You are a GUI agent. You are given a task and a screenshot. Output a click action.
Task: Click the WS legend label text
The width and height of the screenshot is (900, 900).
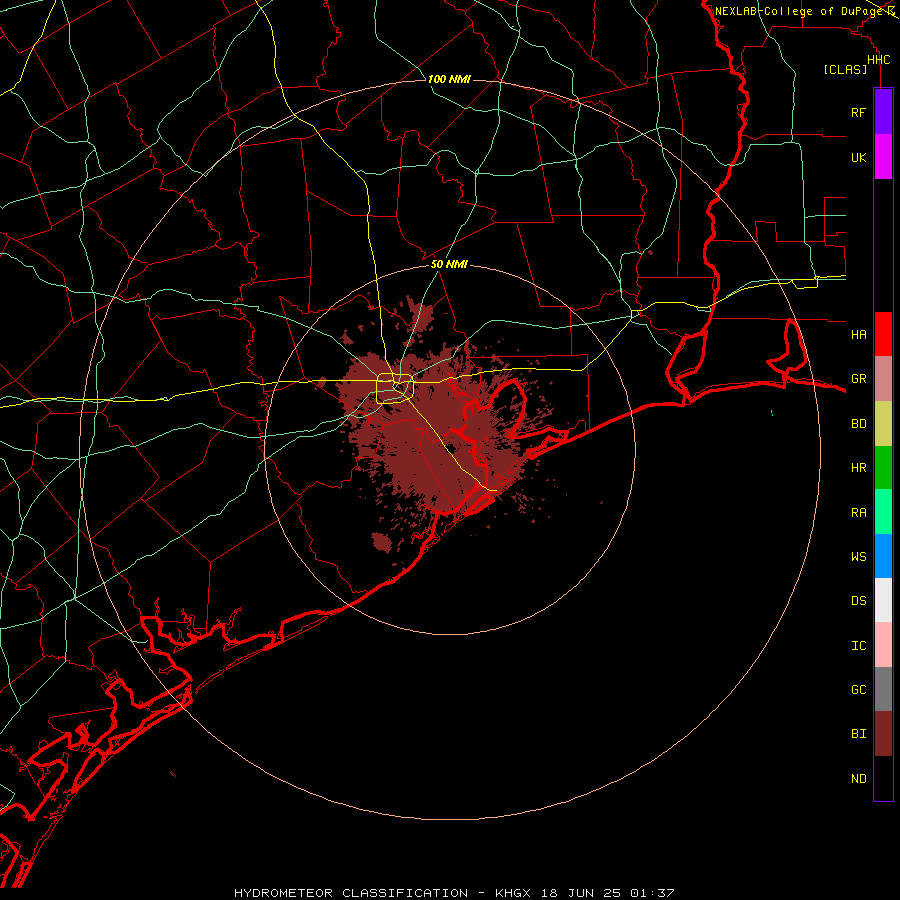click(x=858, y=556)
